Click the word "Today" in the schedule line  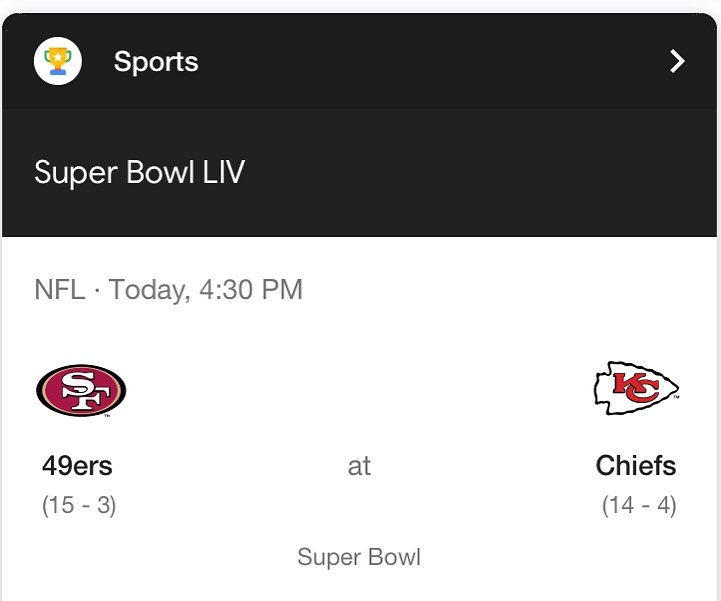147,290
